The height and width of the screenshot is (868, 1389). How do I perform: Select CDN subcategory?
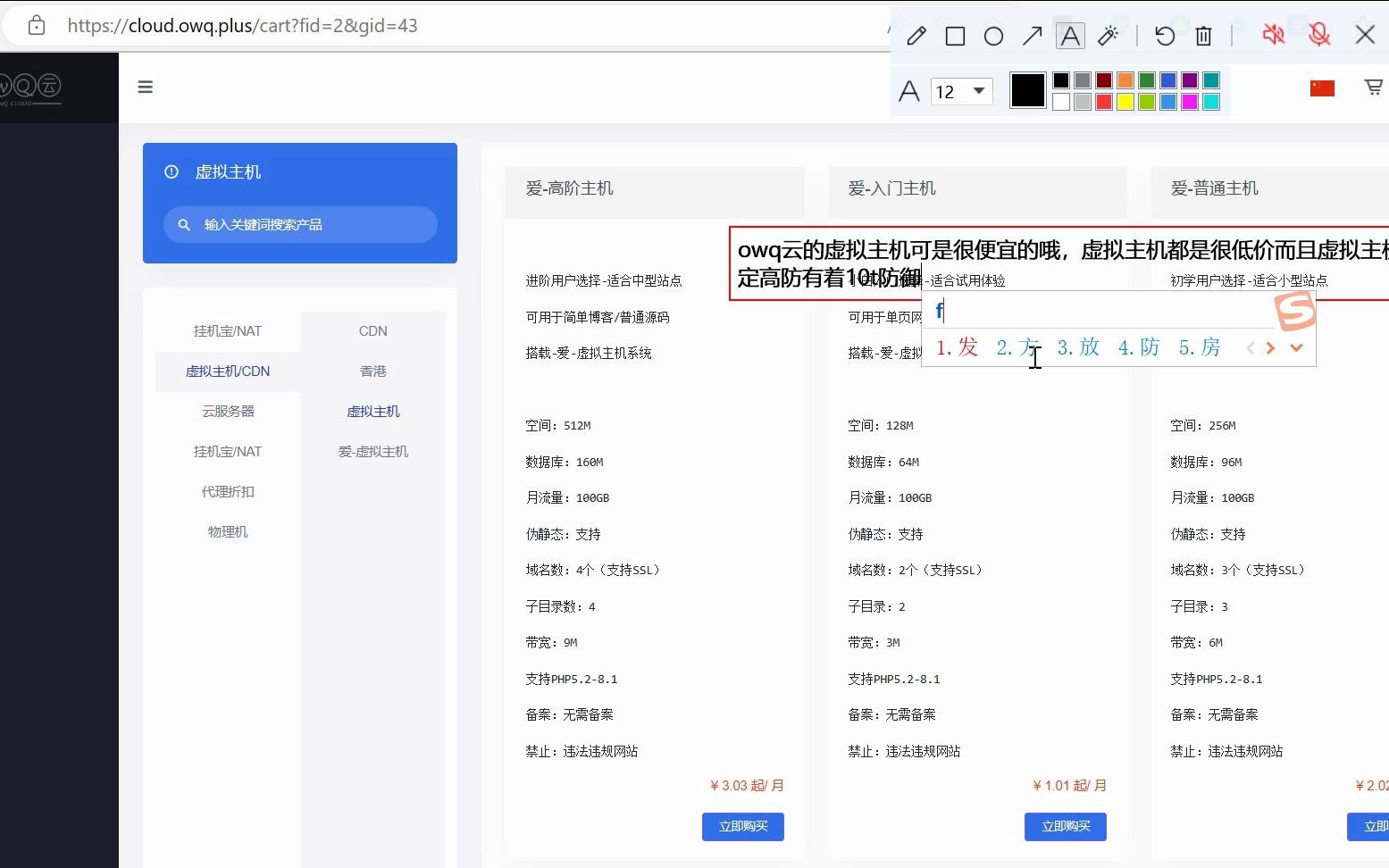click(373, 331)
